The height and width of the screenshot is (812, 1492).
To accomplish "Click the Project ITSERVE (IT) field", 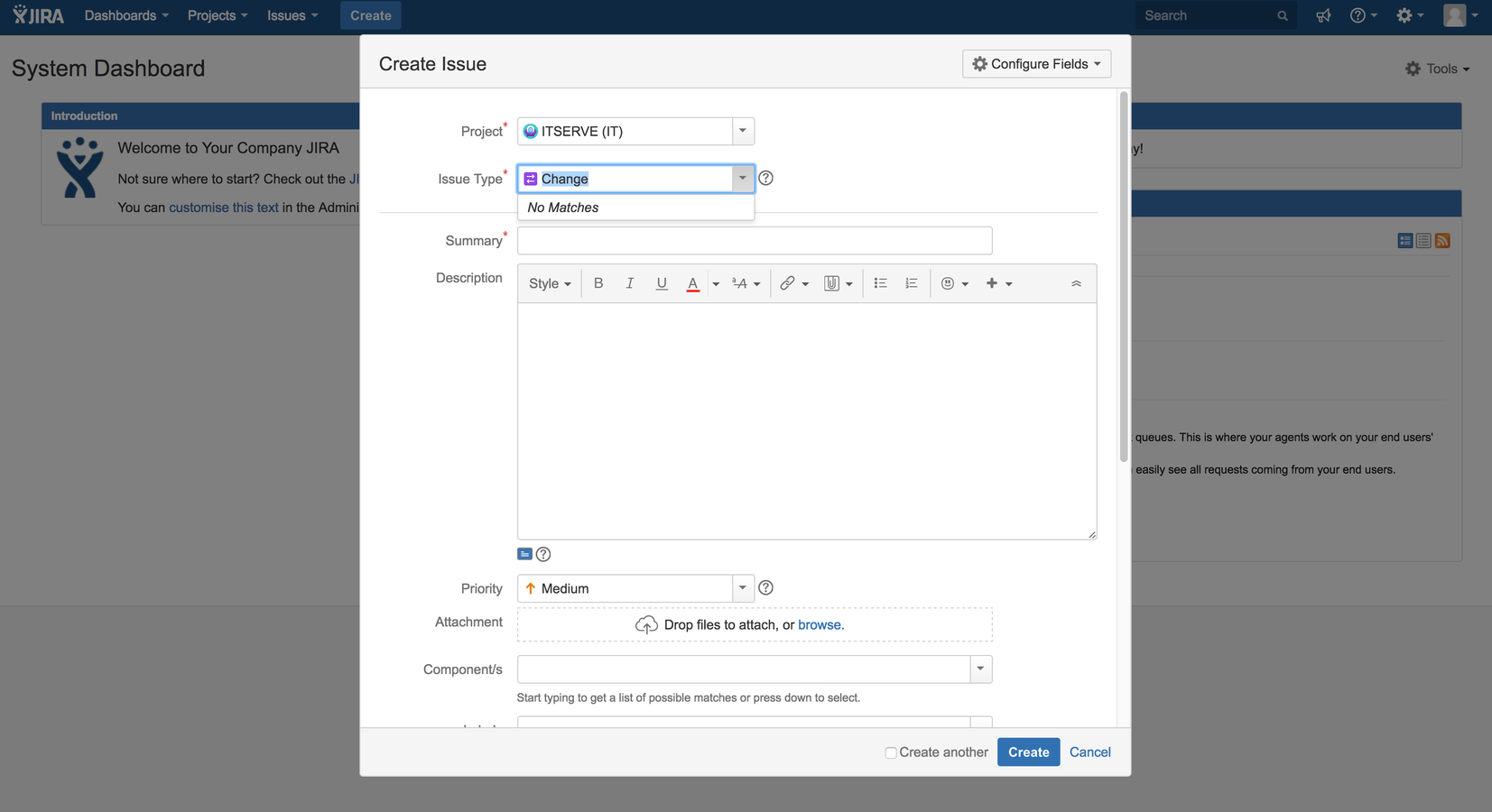I will (625, 131).
